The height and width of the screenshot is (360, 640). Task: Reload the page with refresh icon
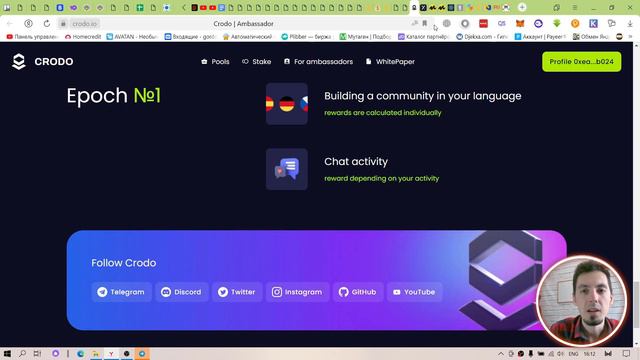pos(47,24)
